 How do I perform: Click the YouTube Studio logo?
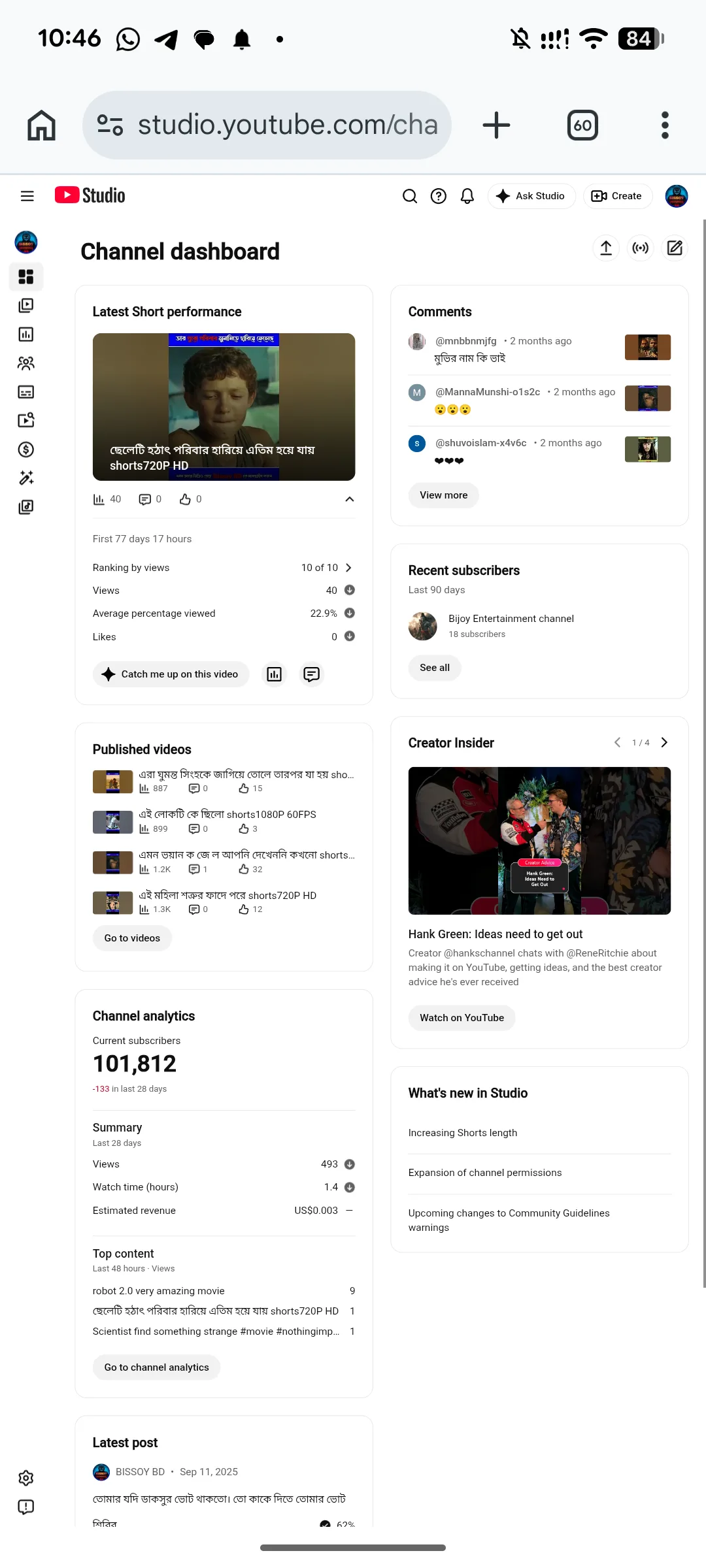coord(90,195)
